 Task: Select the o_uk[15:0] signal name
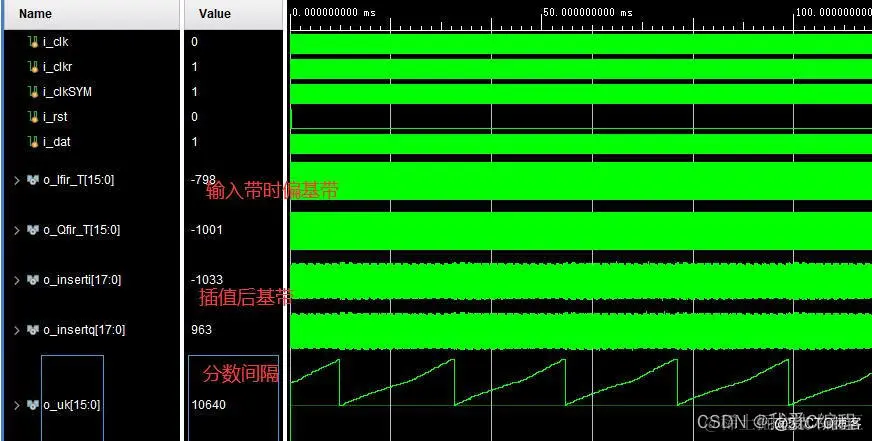(72, 405)
